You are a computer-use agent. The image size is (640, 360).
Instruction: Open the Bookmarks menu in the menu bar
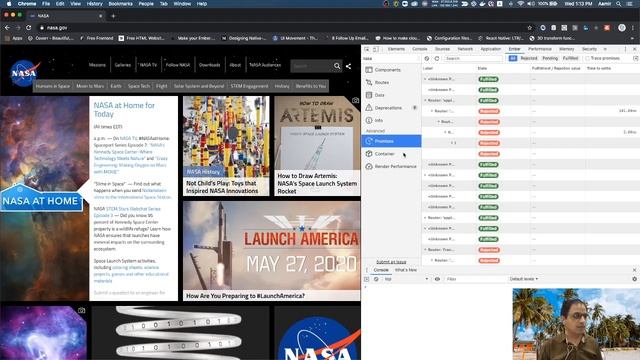click(x=120, y=4)
